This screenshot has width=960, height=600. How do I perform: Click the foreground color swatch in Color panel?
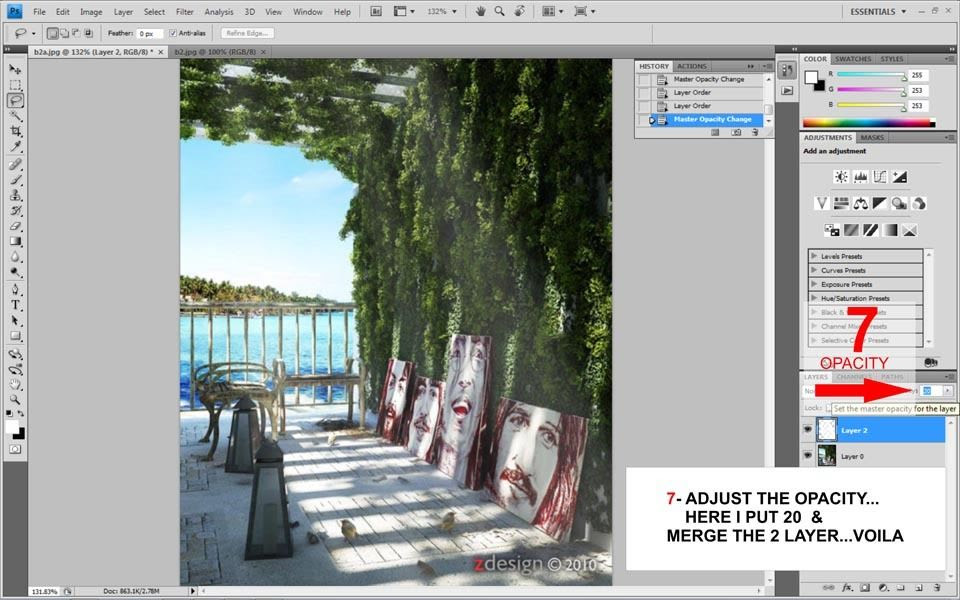point(811,77)
